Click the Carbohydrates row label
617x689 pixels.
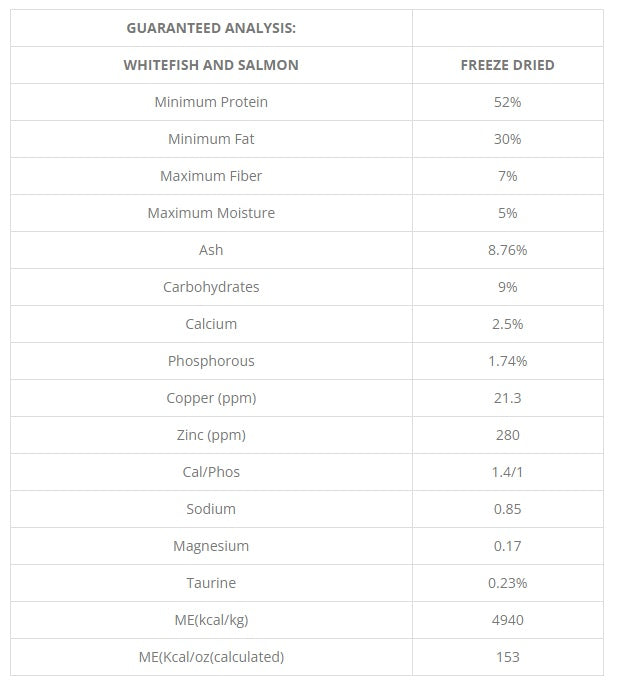click(x=211, y=287)
